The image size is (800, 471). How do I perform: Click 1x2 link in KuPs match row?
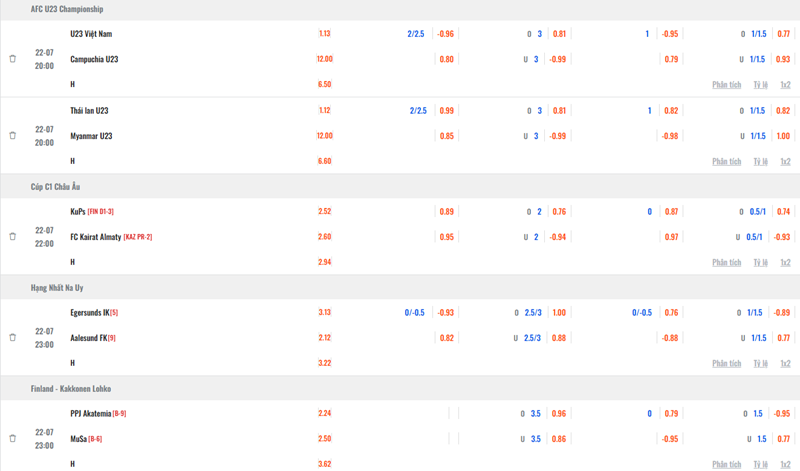(x=785, y=262)
